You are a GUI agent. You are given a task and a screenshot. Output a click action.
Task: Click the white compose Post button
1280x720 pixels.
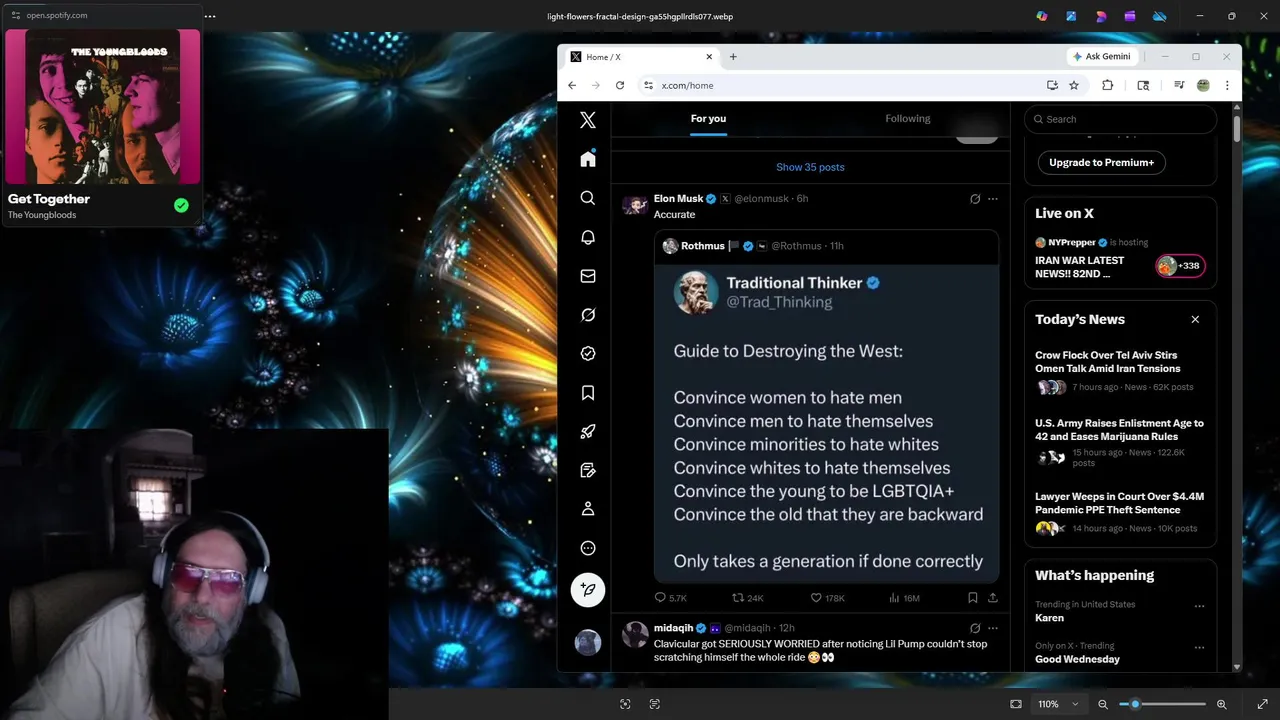pyautogui.click(x=588, y=590)
